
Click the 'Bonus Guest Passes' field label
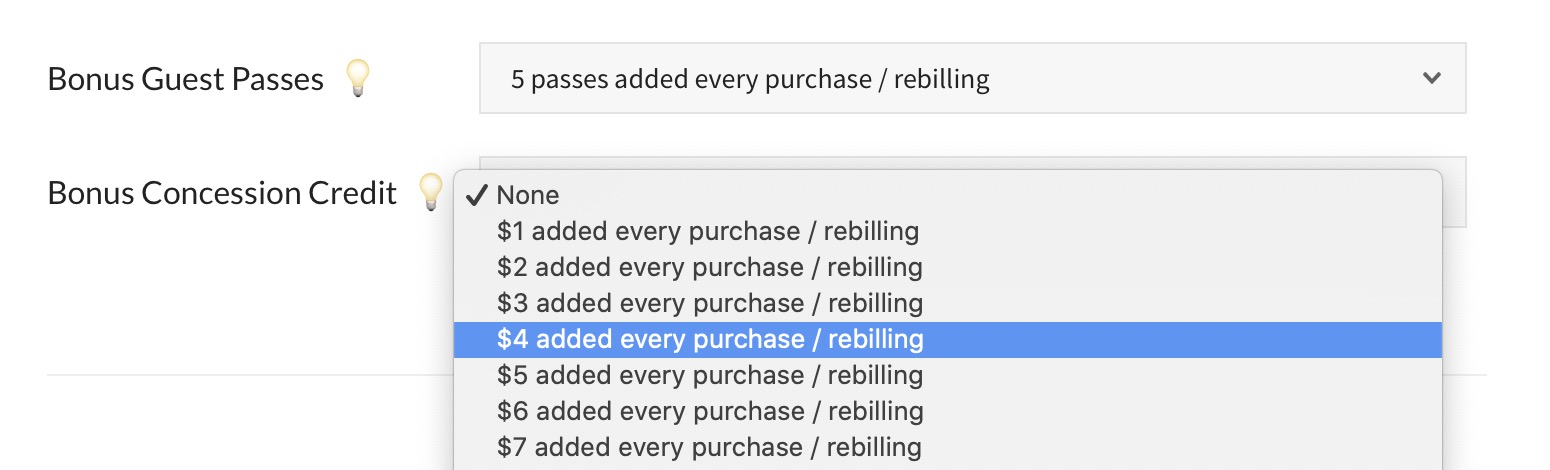point(186,79)
